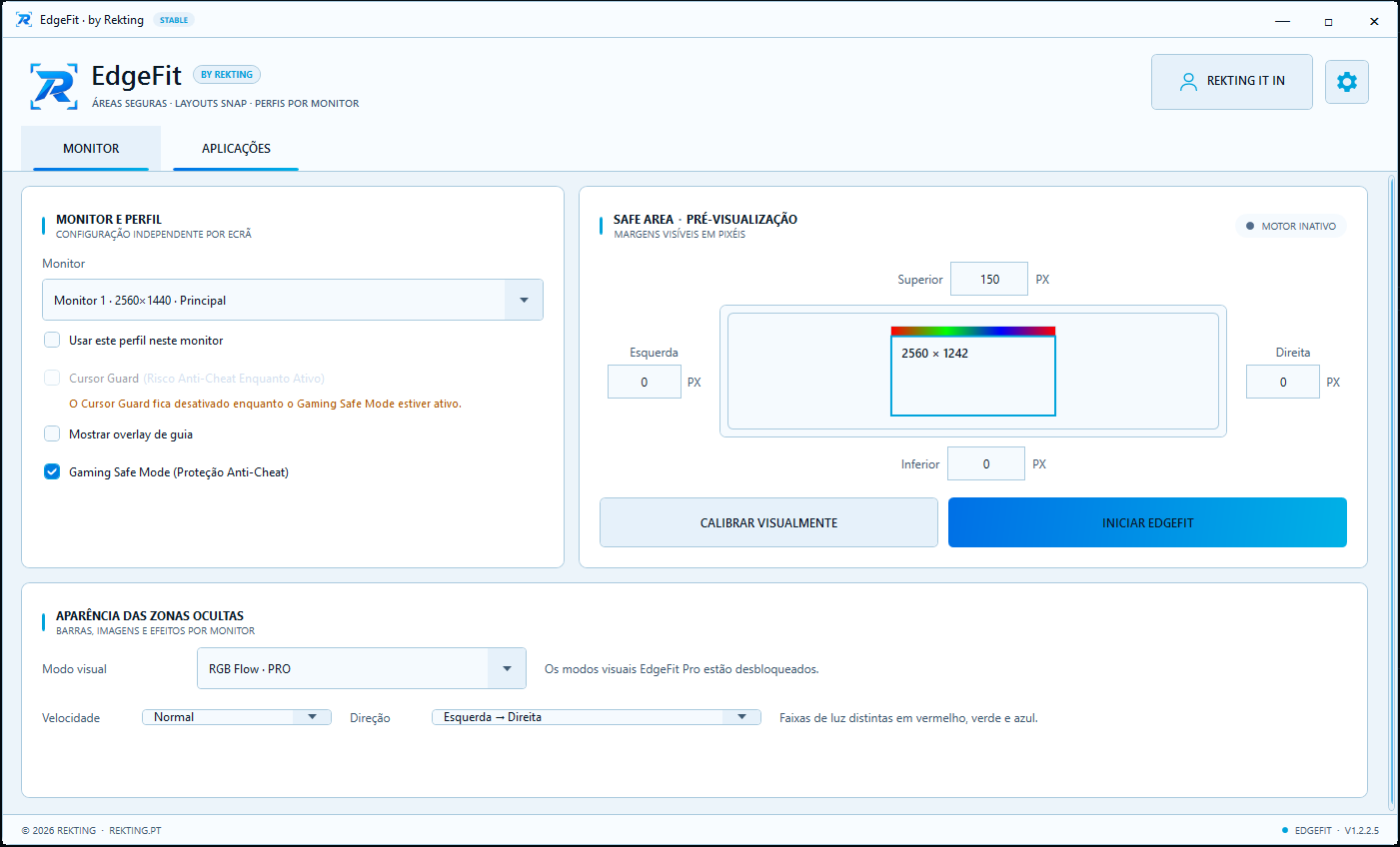This screenshot has width=1400, height=847.
Task: Click the Esquerda margin input field
Action: point(645,382)
